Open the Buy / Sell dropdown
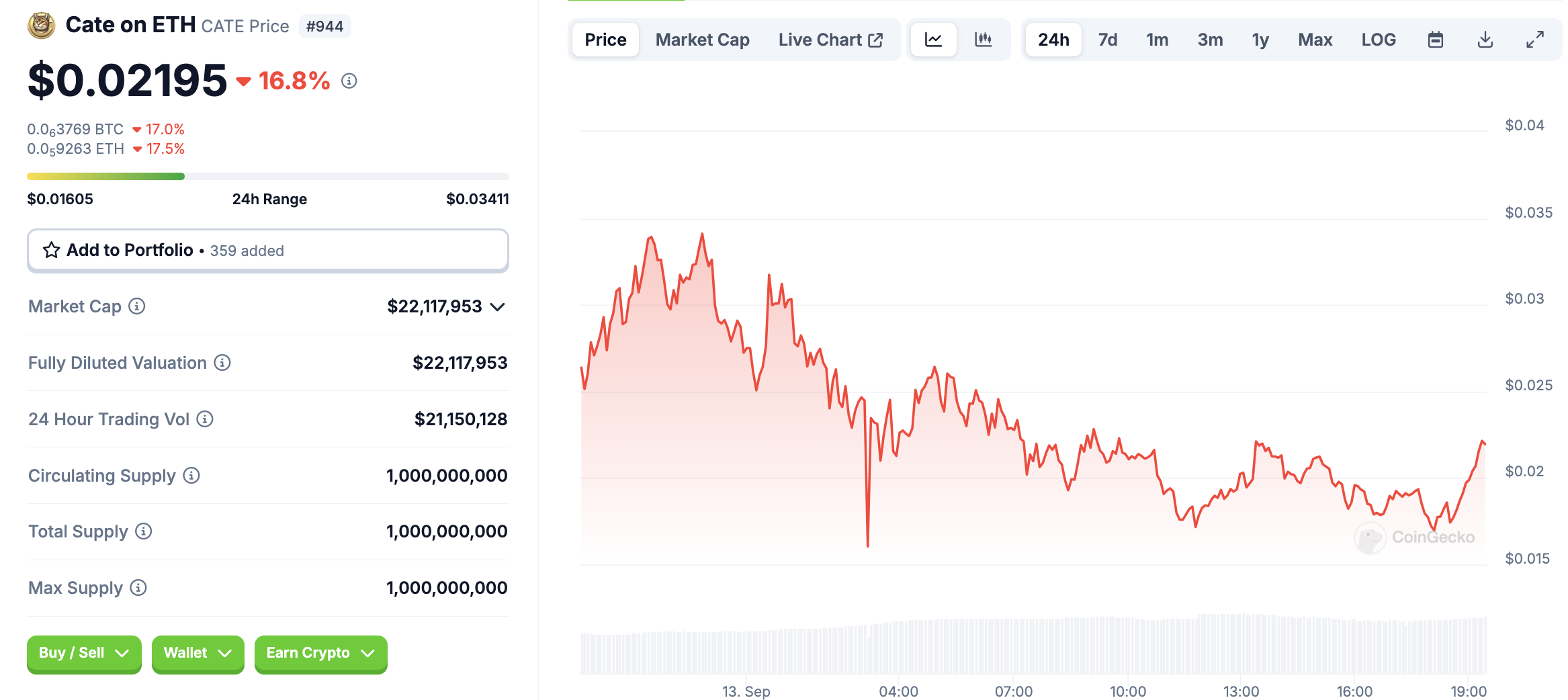Viewport: 1568px width, 700px height. point(84,653)
